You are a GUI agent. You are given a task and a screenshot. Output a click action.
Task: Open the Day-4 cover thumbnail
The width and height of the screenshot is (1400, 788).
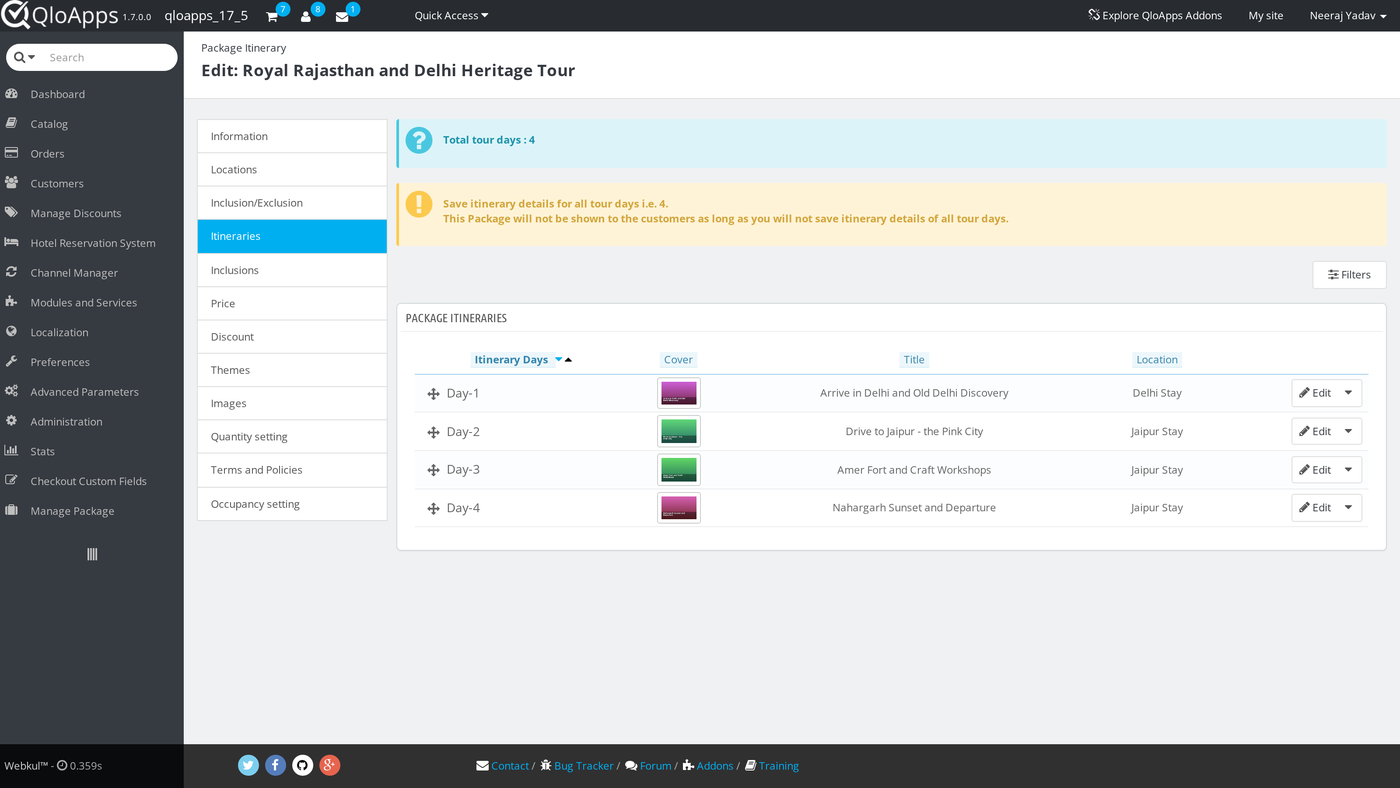point(679,507)
